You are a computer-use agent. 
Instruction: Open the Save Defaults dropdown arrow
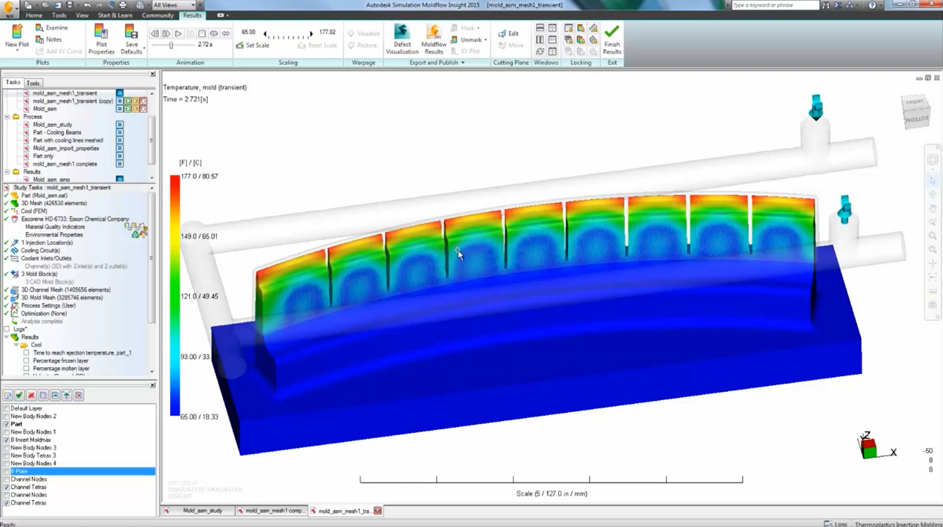(x=144, y=48)
